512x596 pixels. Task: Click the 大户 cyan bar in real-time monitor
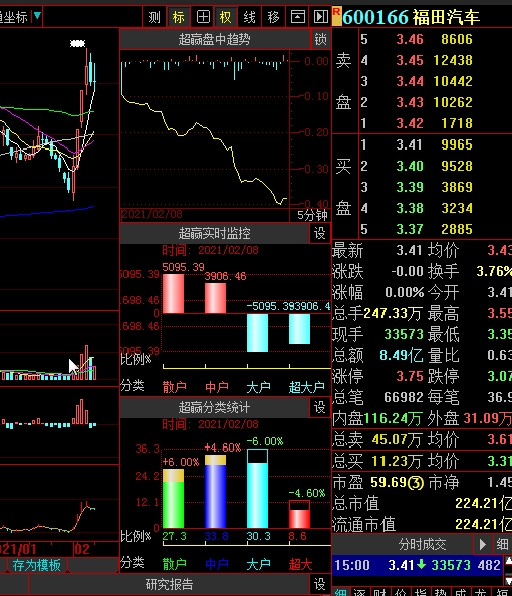click(257, 333)
